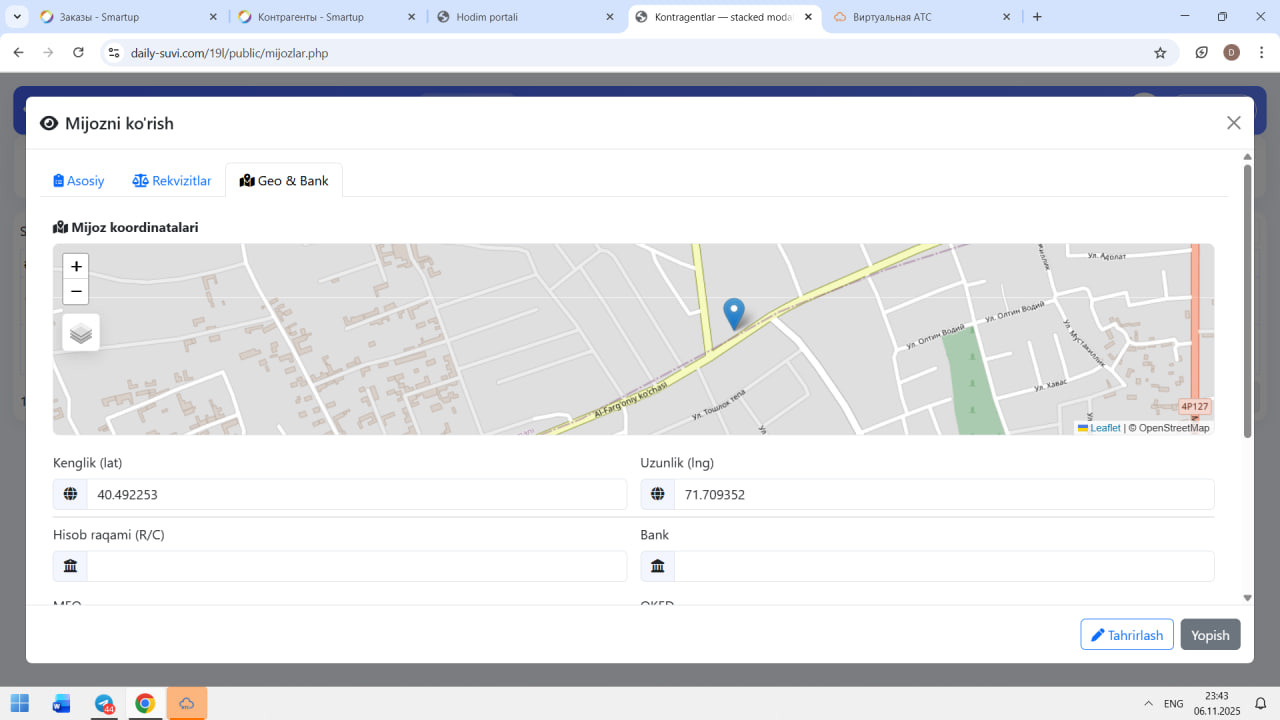
Task: Zoom out on the map
Action: 76,292
